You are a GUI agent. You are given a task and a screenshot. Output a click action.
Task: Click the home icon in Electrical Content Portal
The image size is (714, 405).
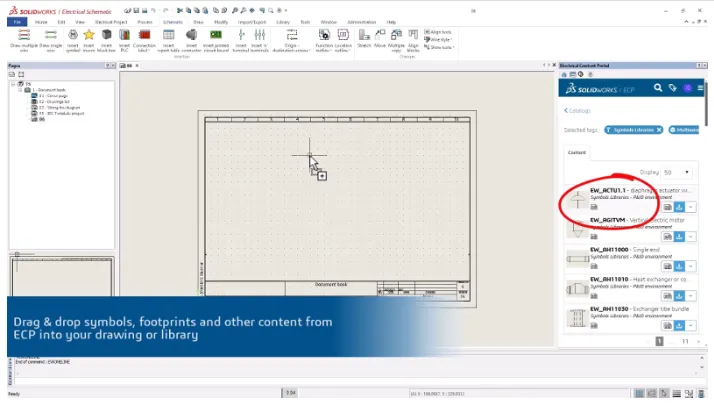tap(564, 74)
